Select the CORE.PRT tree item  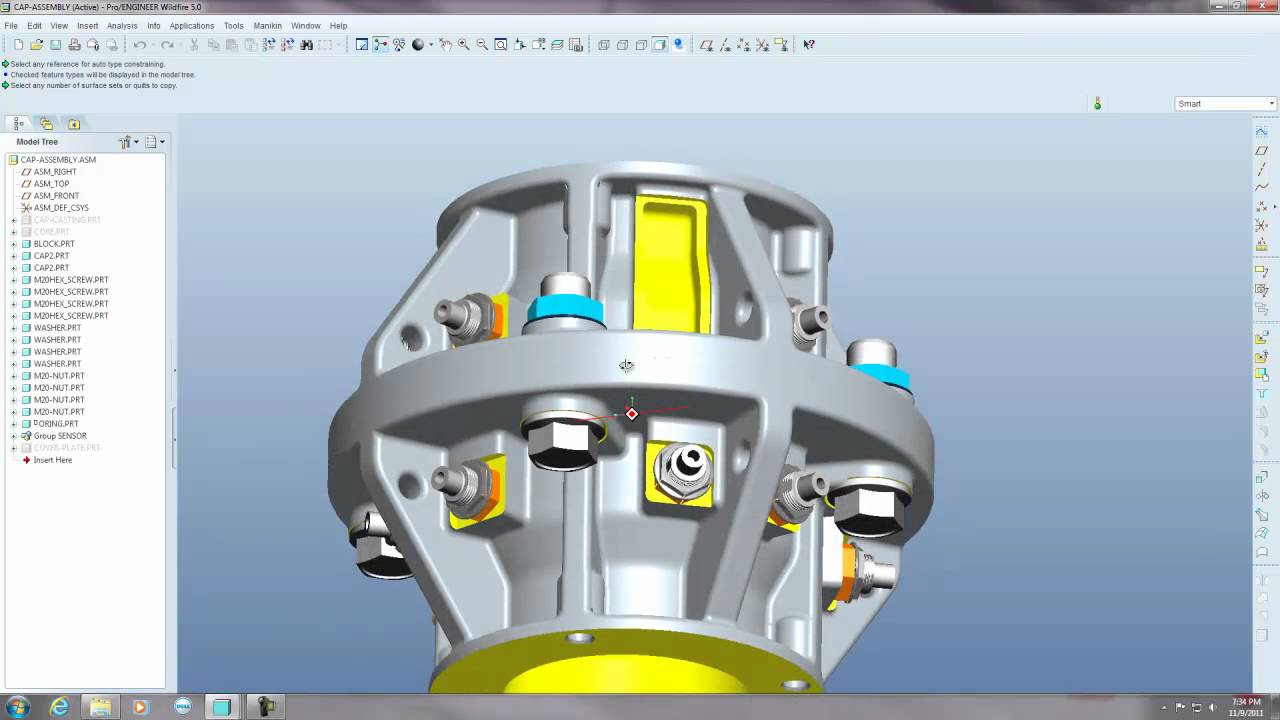click(51, 232)
